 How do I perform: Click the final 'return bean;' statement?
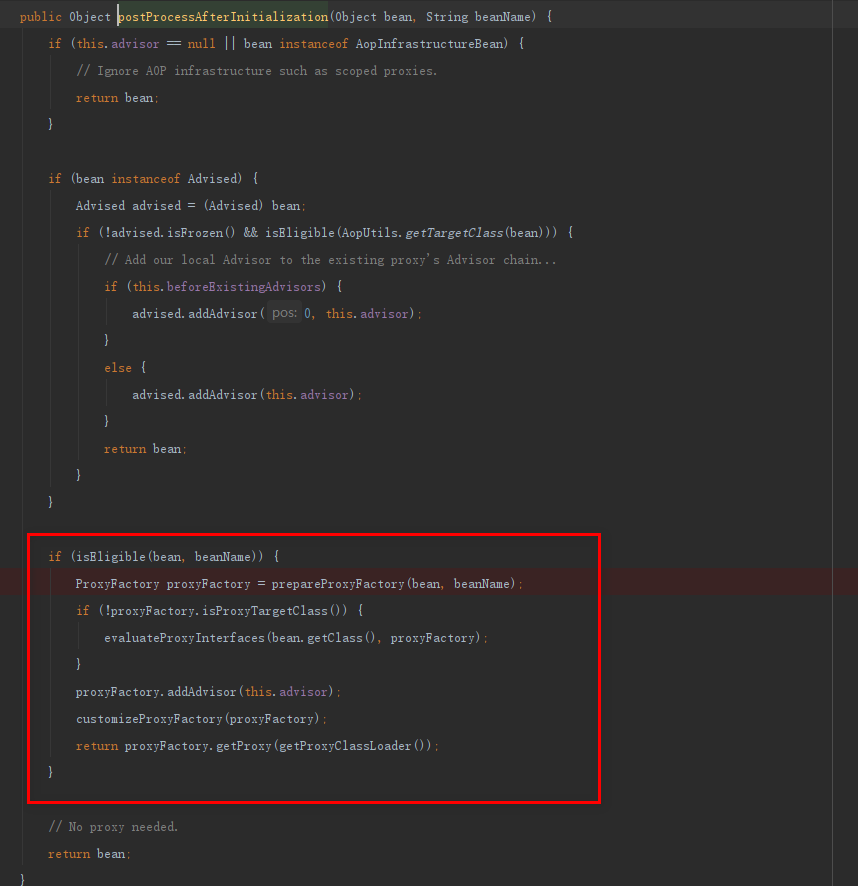pyautogui.click(x=89, y=854)
